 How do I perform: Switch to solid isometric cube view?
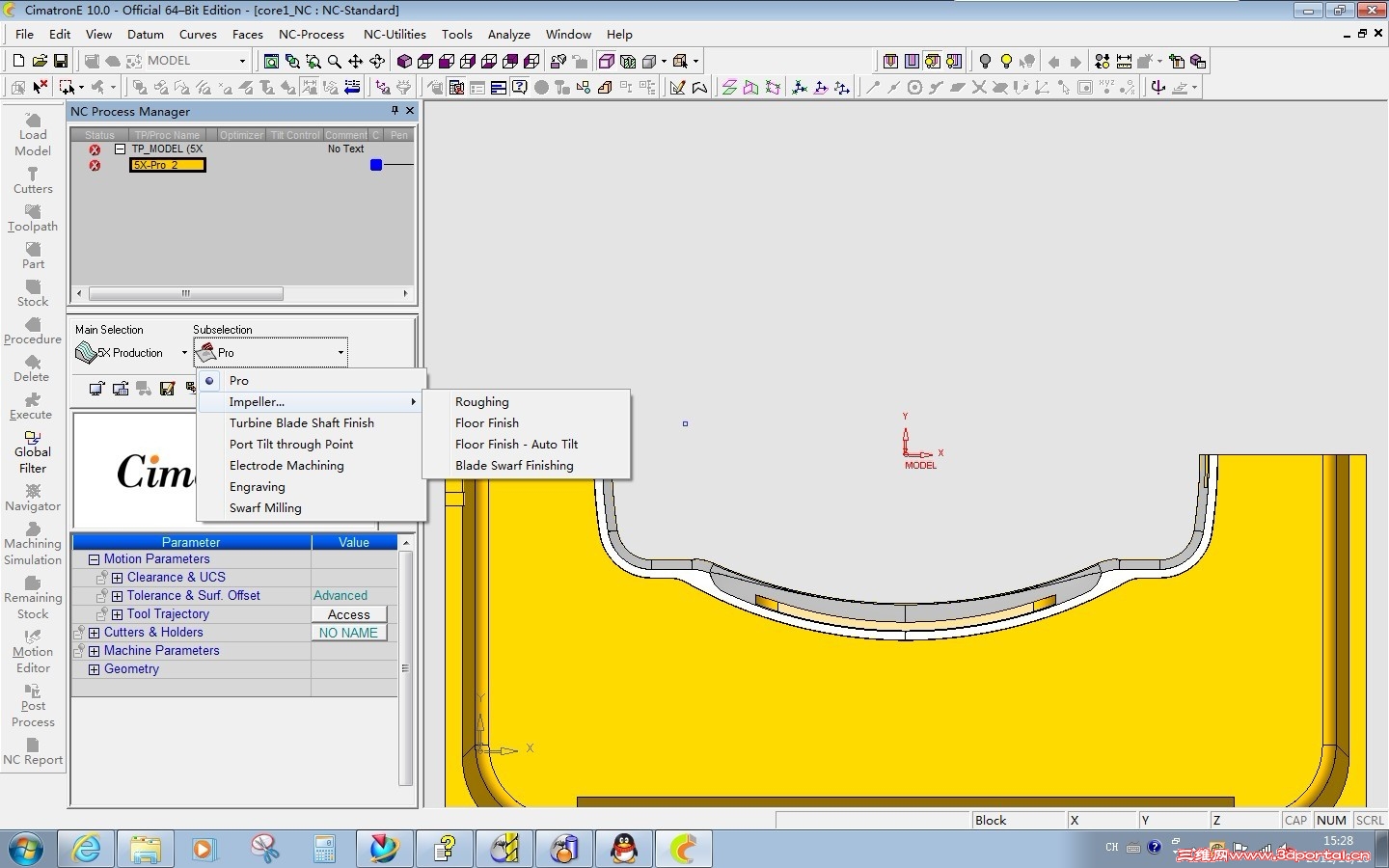pos(404,61)
